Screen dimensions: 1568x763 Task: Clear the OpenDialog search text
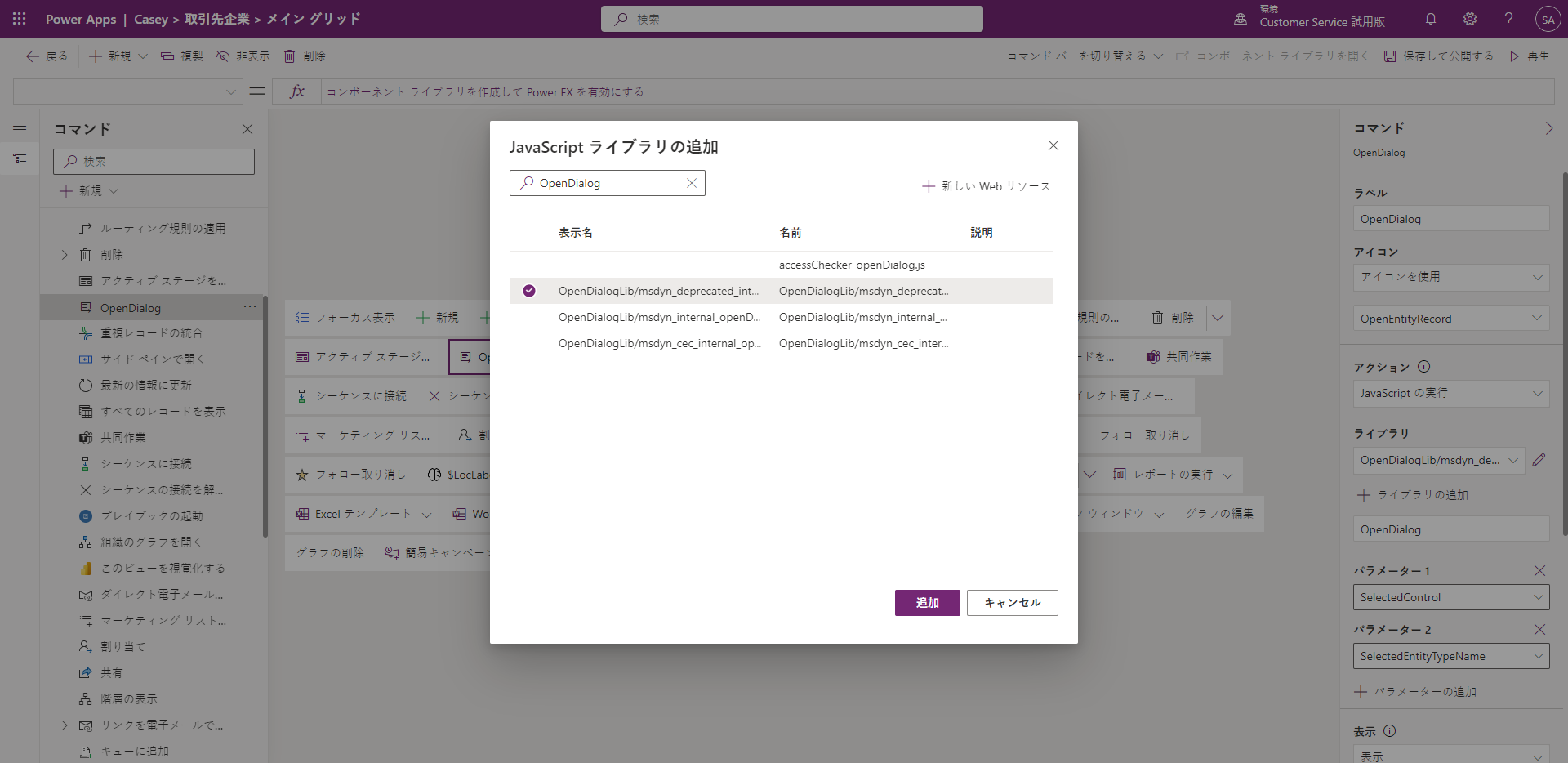pyautogui.click(x=692, y=183)
